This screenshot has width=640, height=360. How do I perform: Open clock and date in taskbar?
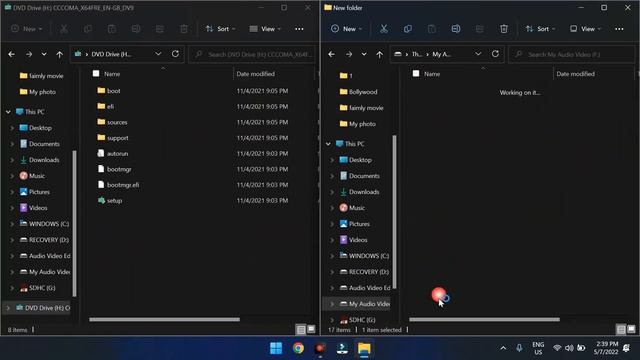(606, 348)
